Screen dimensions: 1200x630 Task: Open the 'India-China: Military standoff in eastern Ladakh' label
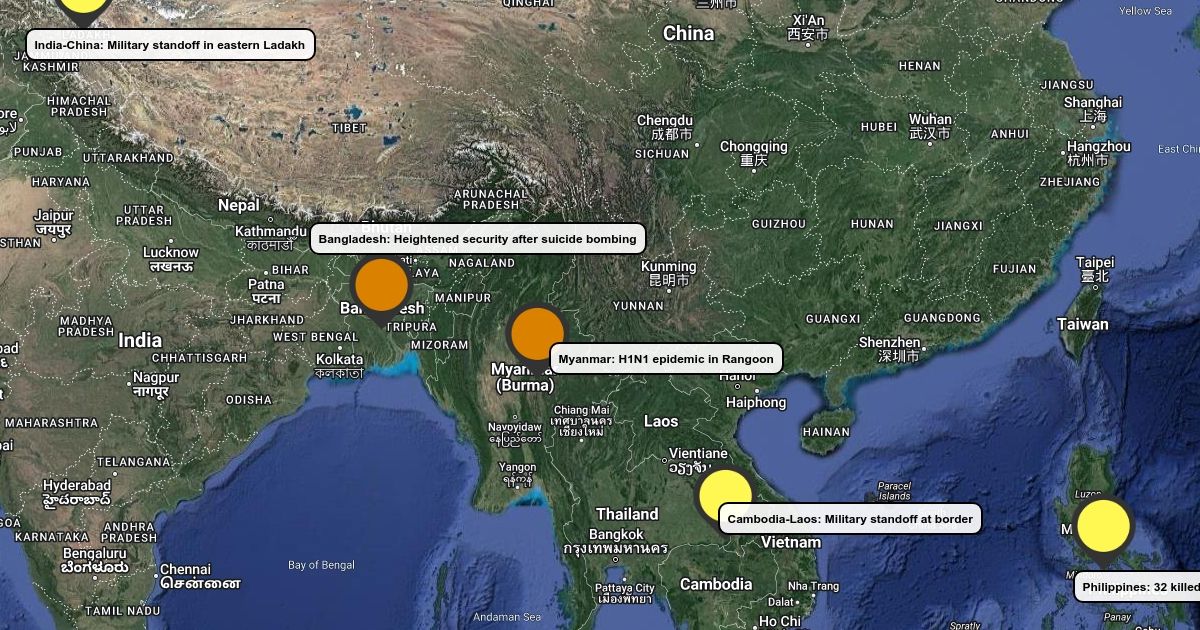click(x=170, y=45)
